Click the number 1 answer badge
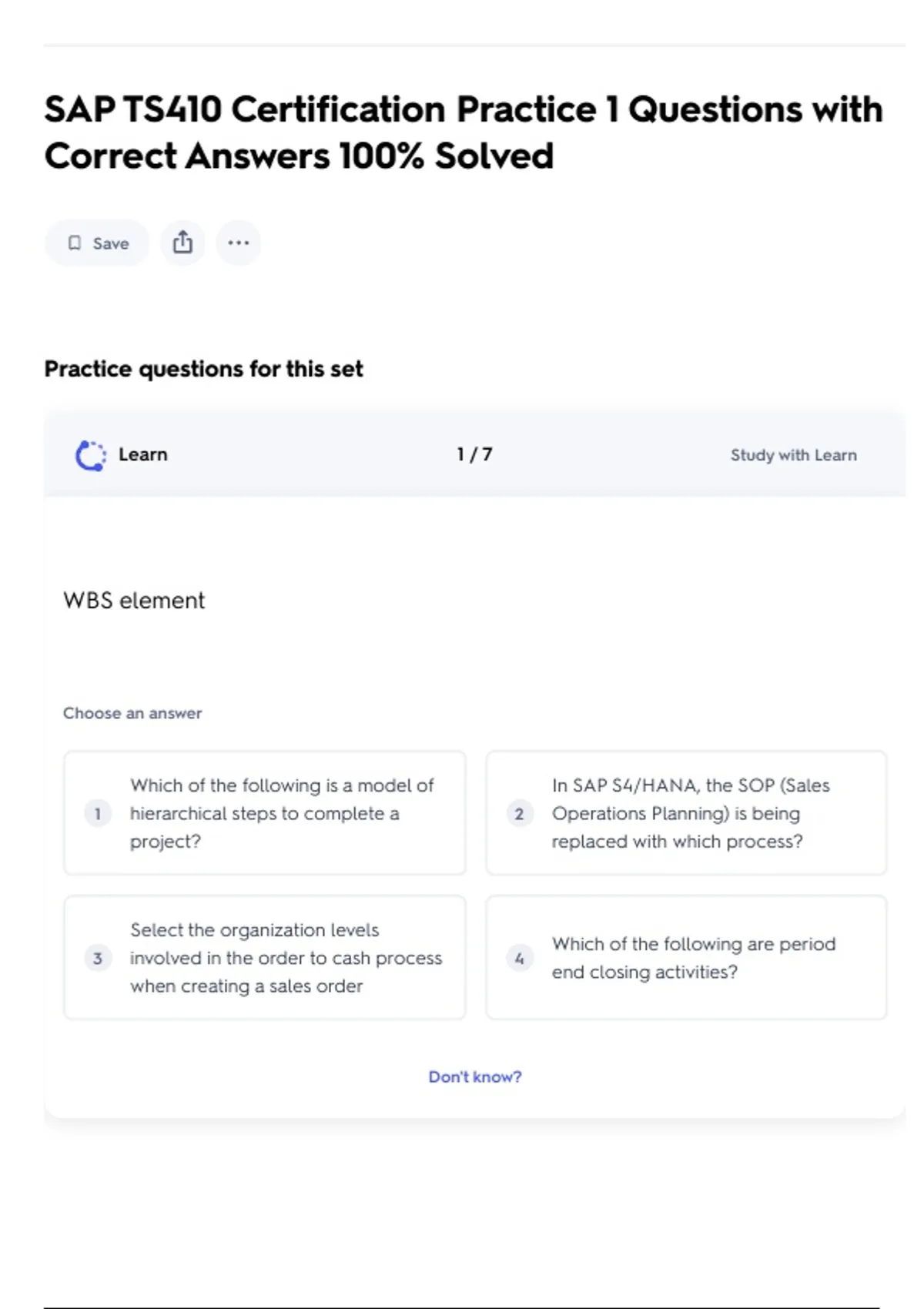 click(98, 813)
